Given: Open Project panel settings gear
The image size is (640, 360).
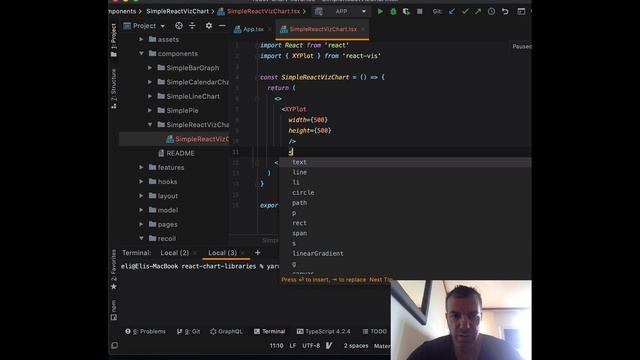Looking at the screenshot, I should coord(209,26).
